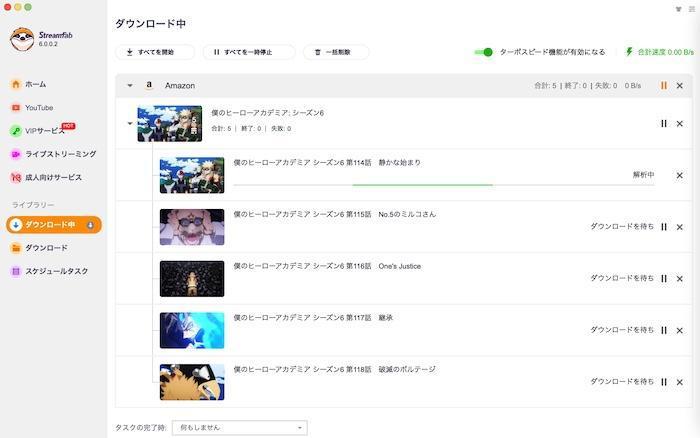Viewport: 700px width, 438px height.
Task: Click the adult services 18 icon
Action: [x=16, y=177]
